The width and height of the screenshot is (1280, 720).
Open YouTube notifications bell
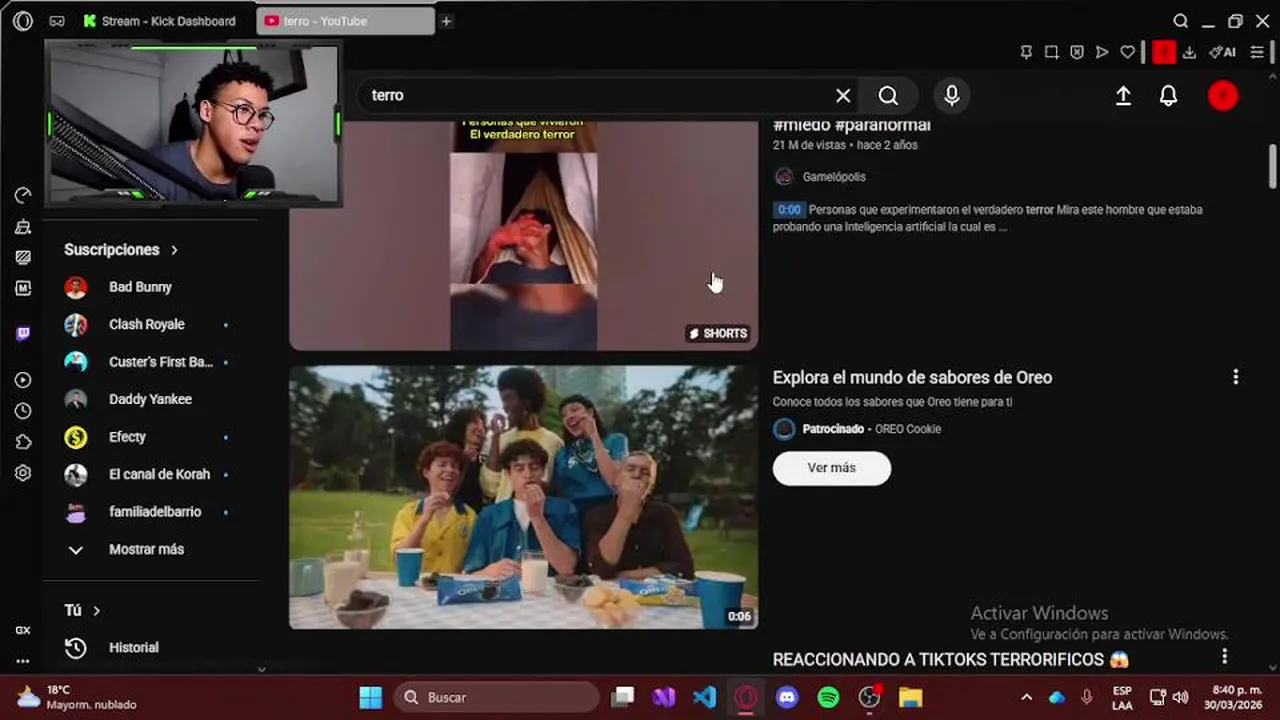coord(1168,95)
